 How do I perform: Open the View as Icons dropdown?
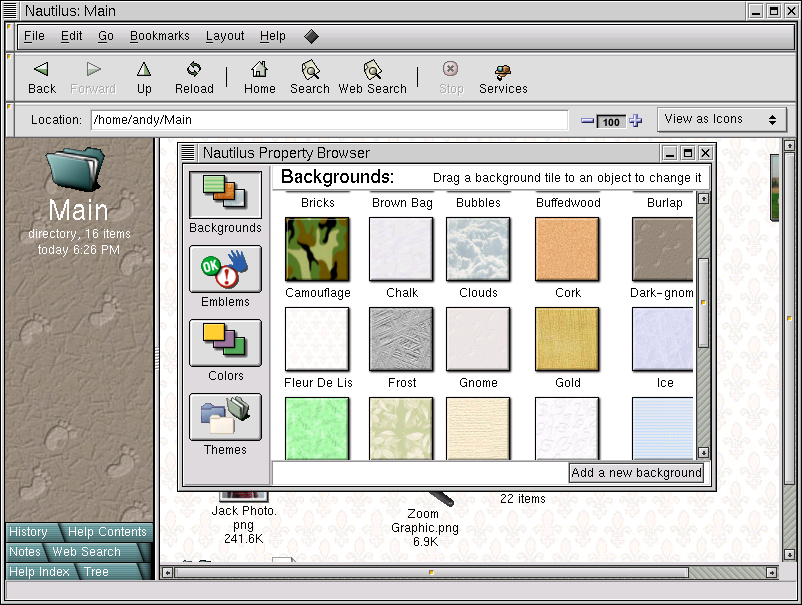pyautogui.click(x=722, y=120)
